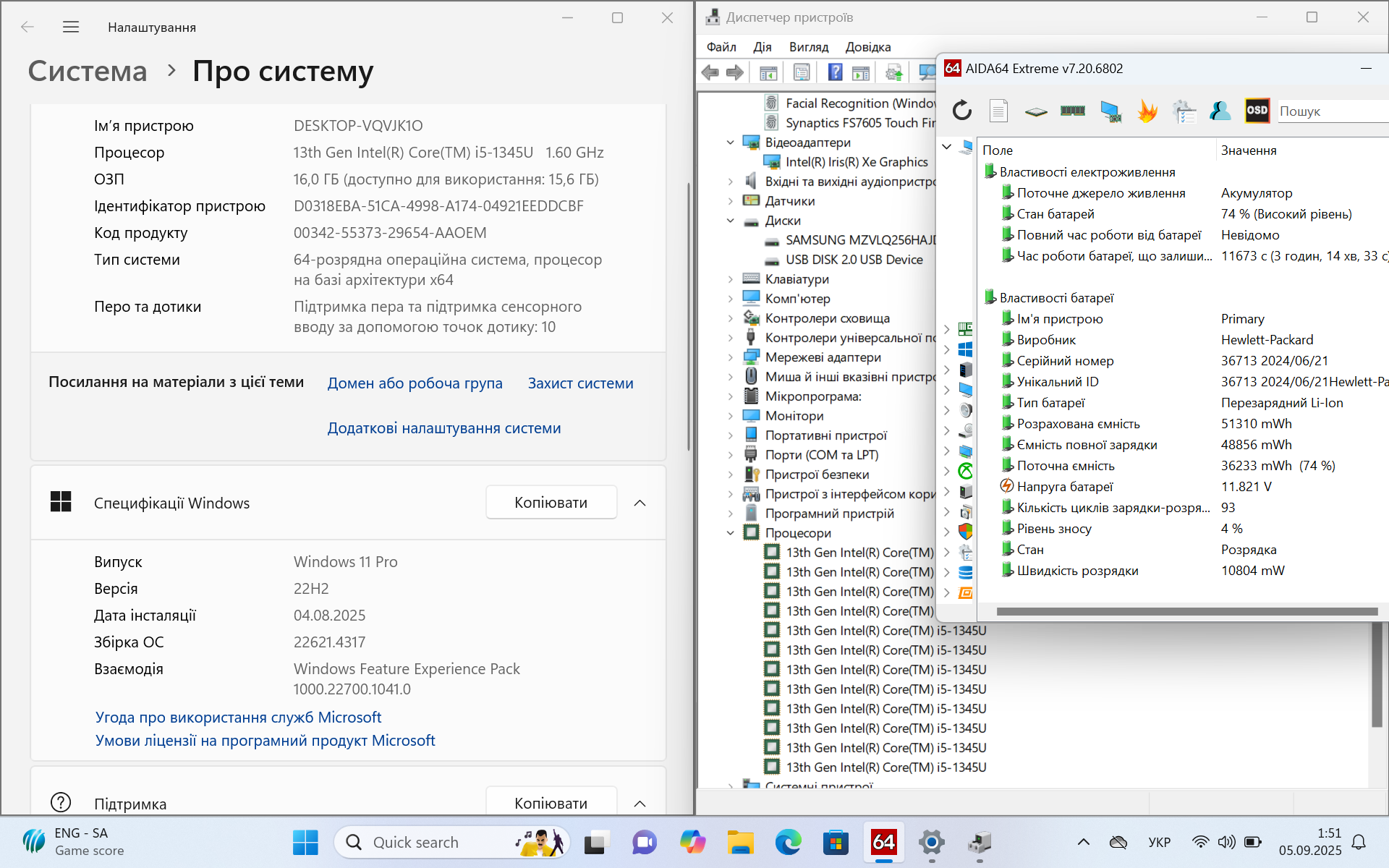This screenshot has width=1389, height=868.
Task: Click AIDA64 DirectX Xbox tree icon
Action: click(x=966, y=471)
